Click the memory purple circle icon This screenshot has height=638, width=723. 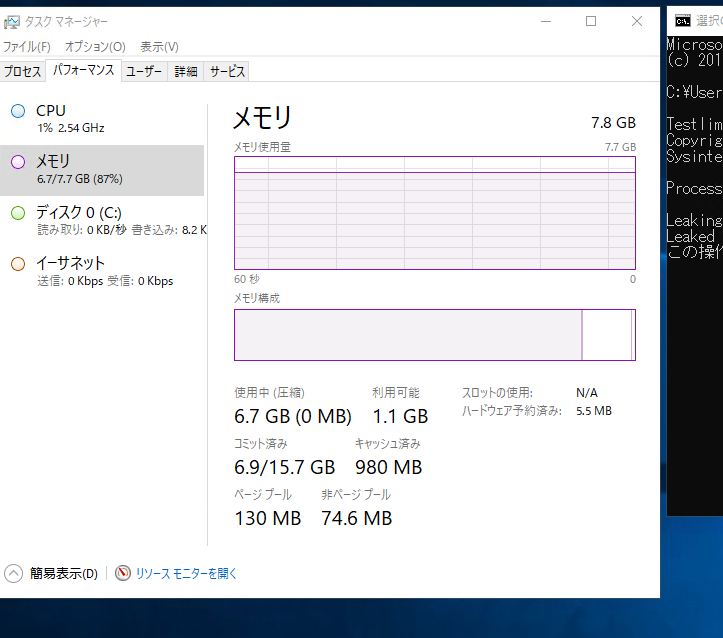pyautogui.click(x=18, y=162)
